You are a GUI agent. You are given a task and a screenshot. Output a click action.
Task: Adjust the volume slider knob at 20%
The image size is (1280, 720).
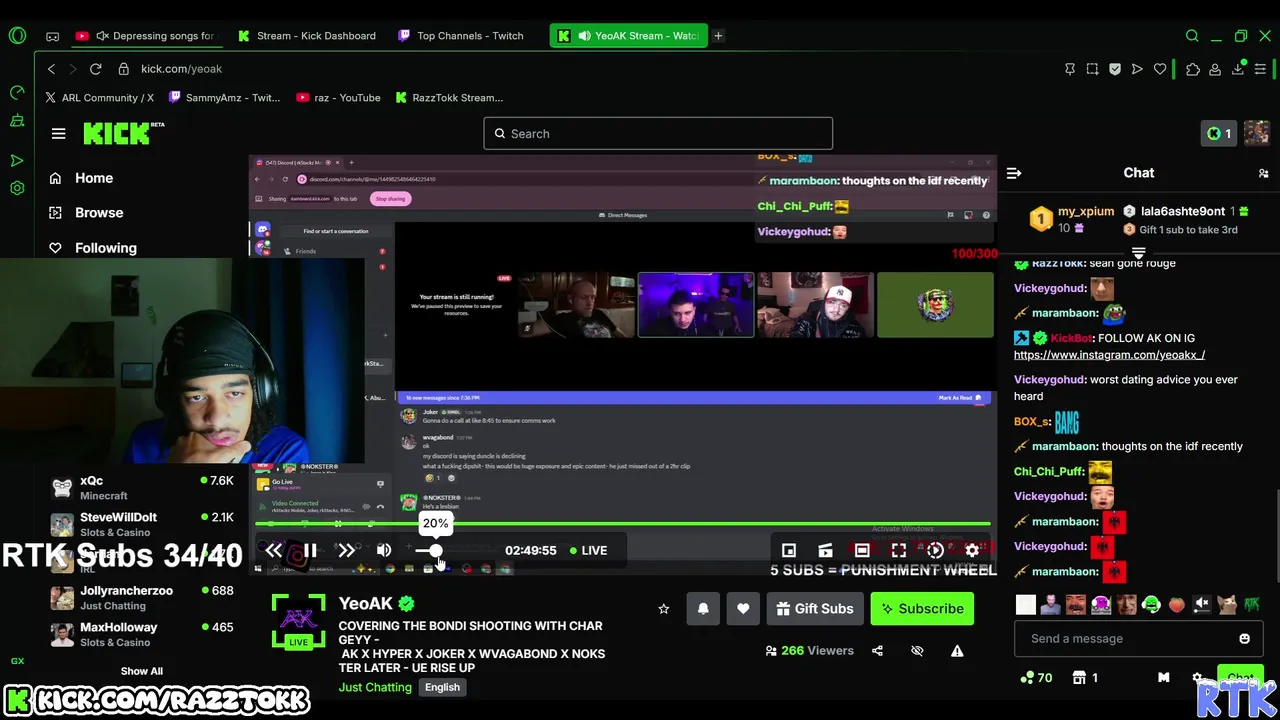pyautogui.click(x=435, y=550)
